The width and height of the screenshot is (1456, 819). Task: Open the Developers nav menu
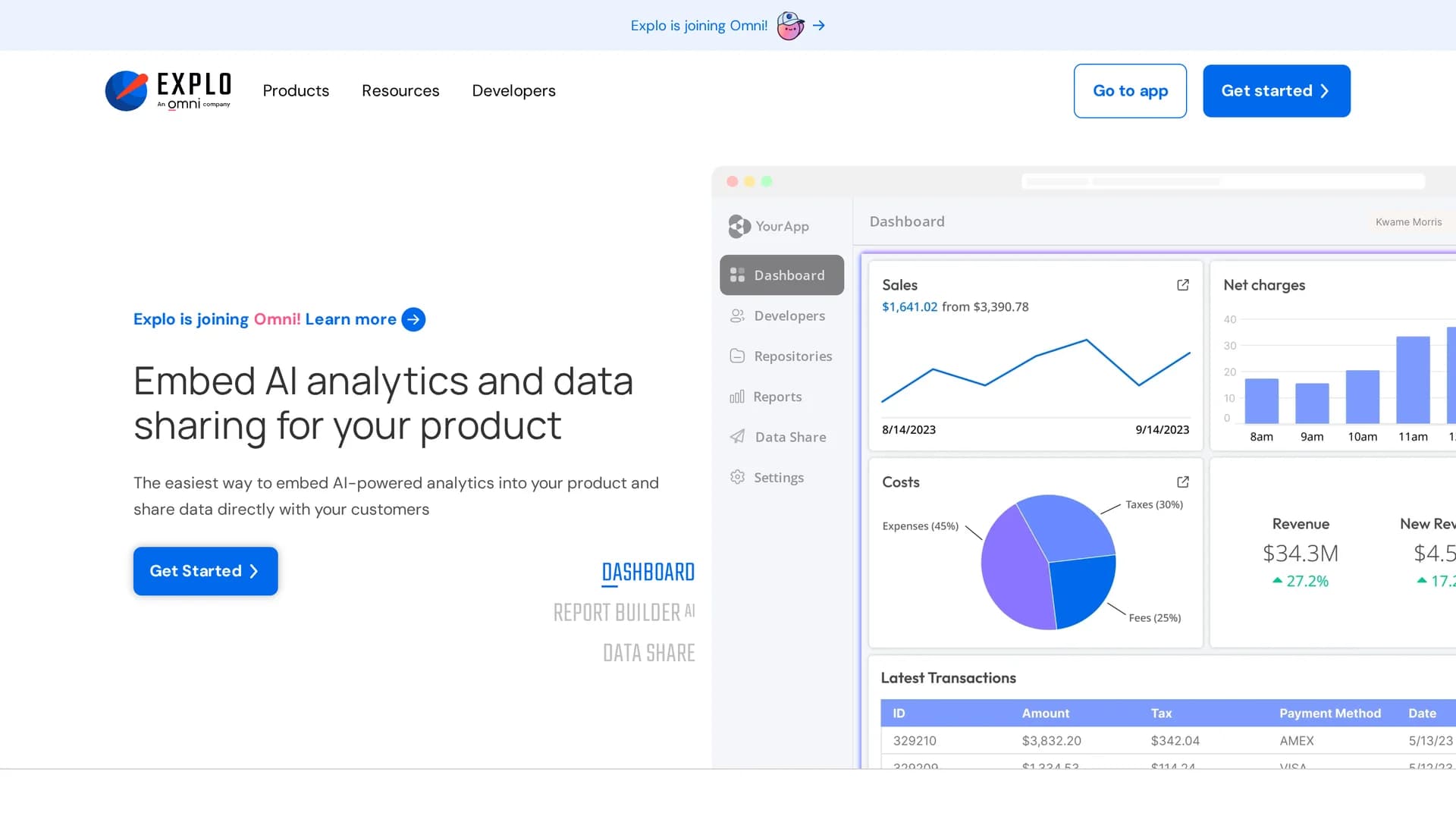pyautogui.click(x=513, y=91)
